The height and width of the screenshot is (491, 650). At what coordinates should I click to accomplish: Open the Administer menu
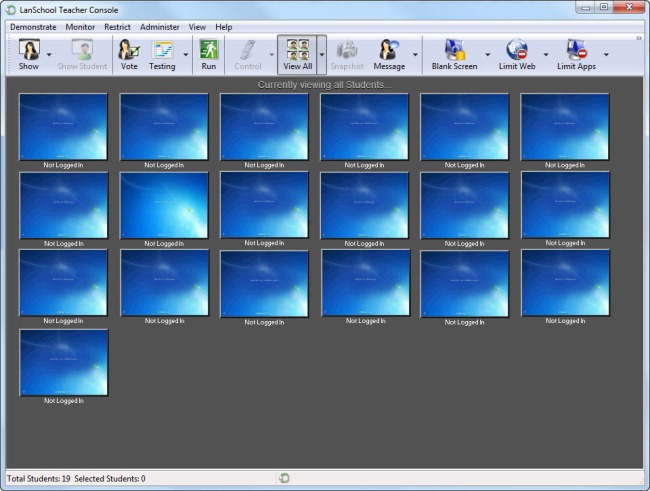(160, 27)
